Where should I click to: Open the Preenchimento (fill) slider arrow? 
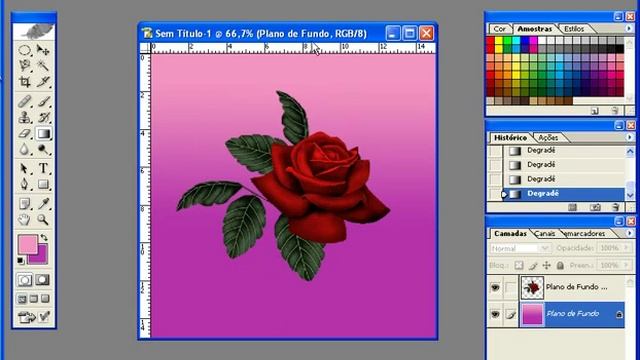coord(626,265)
